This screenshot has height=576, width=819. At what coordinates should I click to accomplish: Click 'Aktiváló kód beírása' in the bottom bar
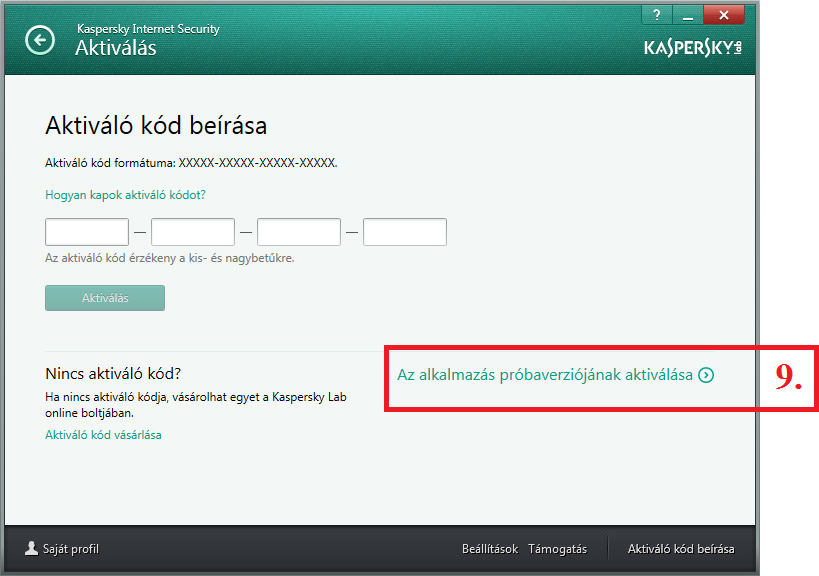click(681, 549)
